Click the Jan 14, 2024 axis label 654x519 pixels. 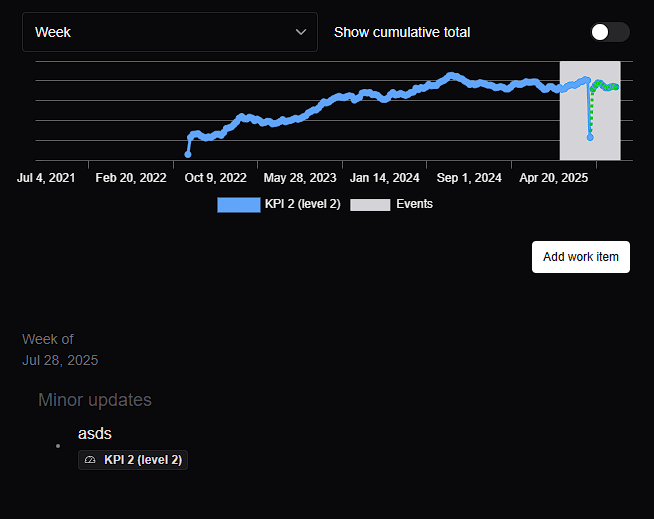coord(384,178)
